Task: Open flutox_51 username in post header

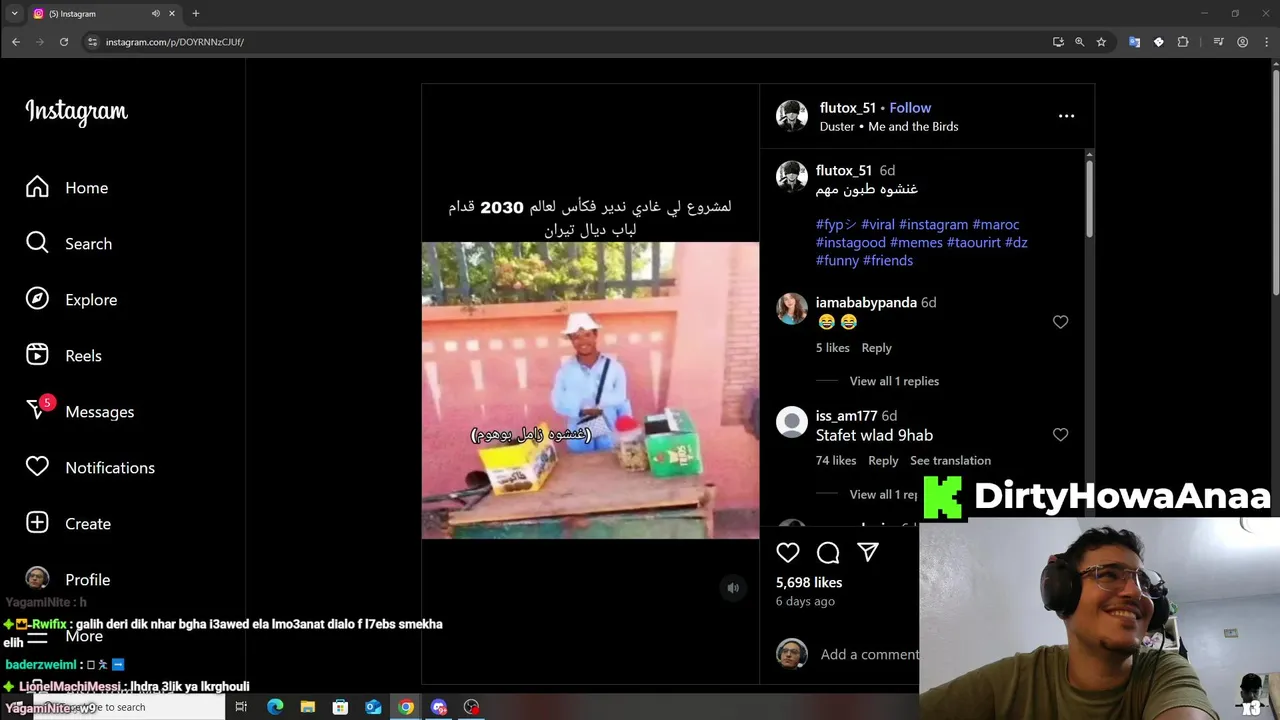Action: pyautogui.click(x=848, y=108)
